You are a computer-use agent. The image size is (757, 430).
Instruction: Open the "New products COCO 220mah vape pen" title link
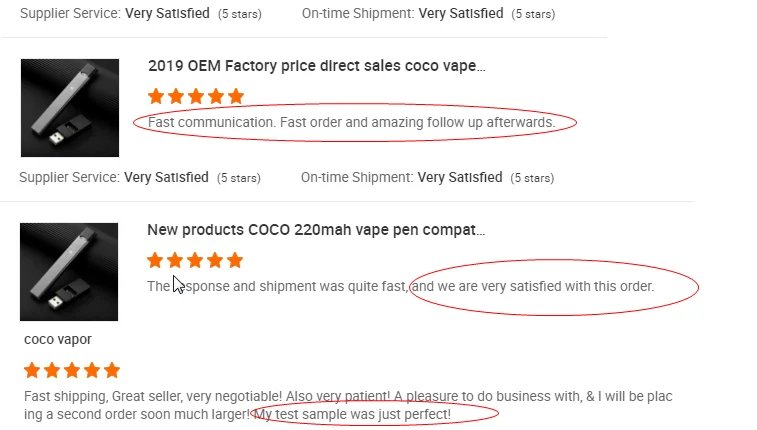(316, 230)
